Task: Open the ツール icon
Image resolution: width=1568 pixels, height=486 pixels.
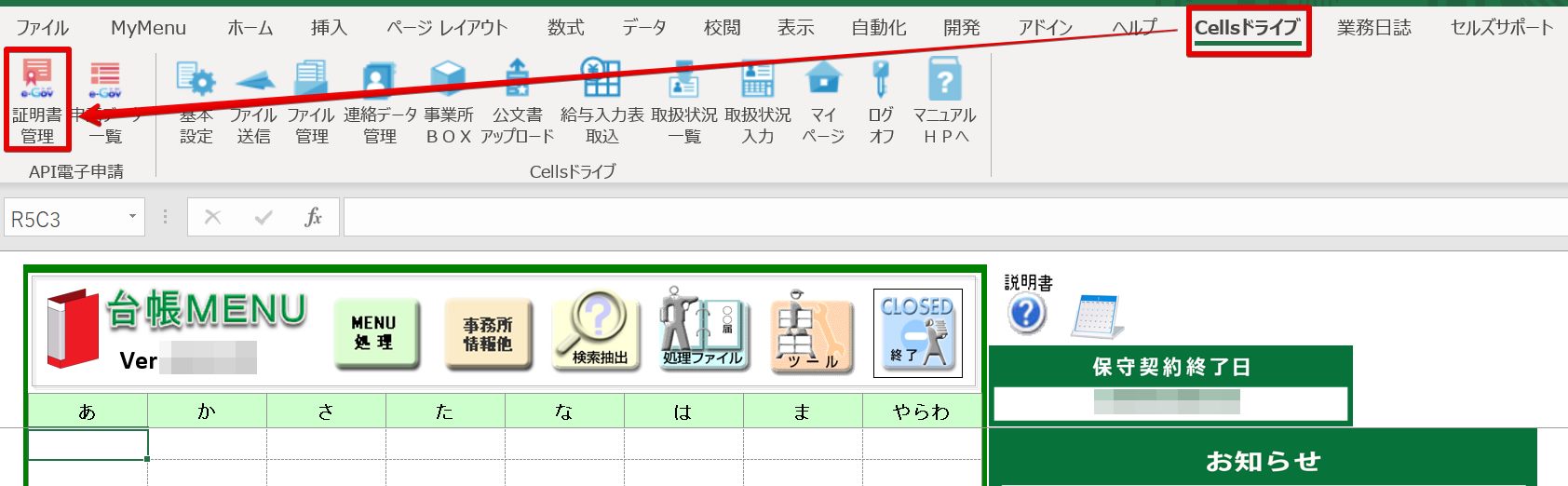Action: pos(812,332)
